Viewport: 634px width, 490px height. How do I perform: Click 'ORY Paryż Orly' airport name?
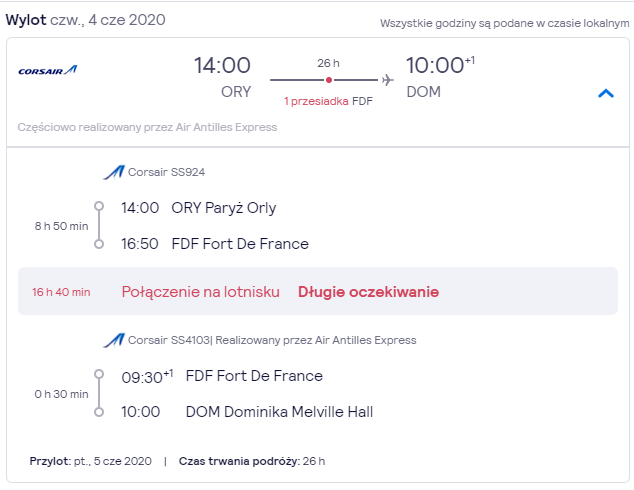coord(224,208)
